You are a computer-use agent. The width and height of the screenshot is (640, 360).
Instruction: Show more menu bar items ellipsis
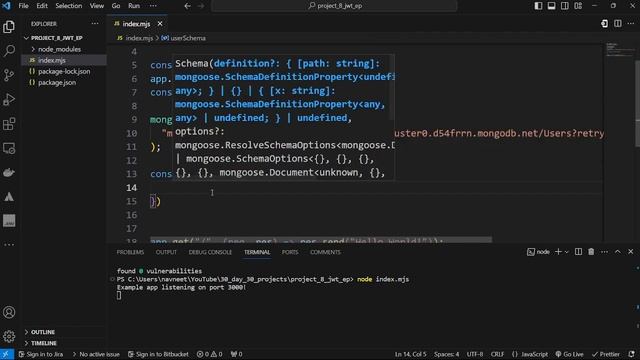153,6
